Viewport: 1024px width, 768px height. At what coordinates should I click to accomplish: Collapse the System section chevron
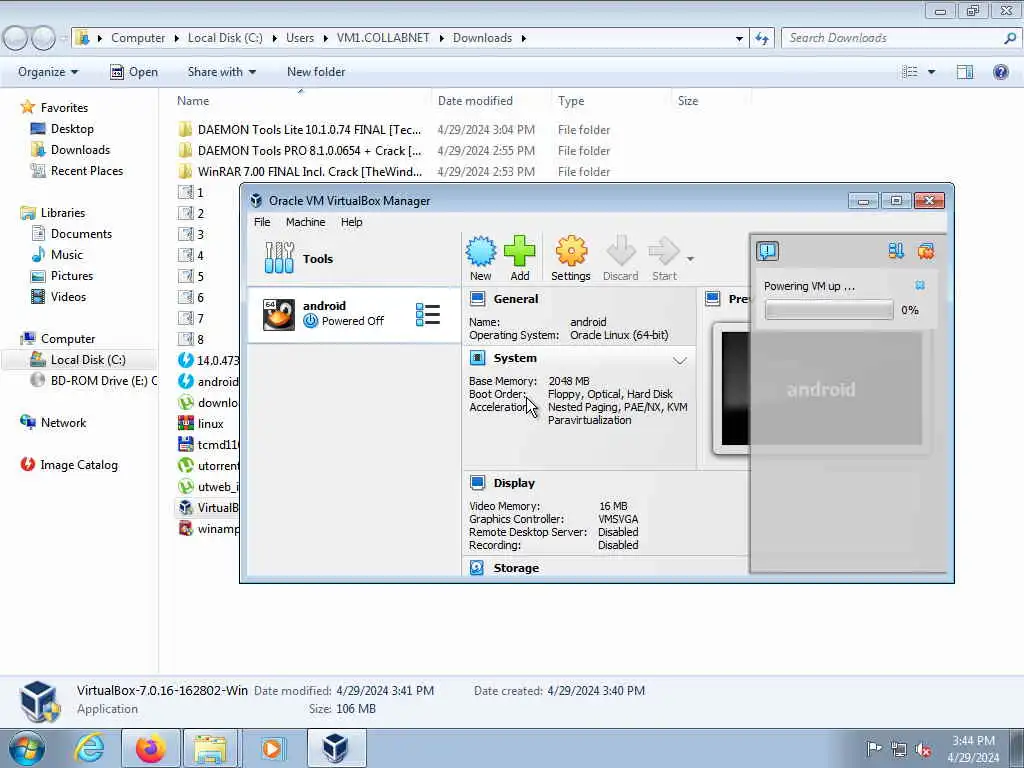click(x=680, y=360)
